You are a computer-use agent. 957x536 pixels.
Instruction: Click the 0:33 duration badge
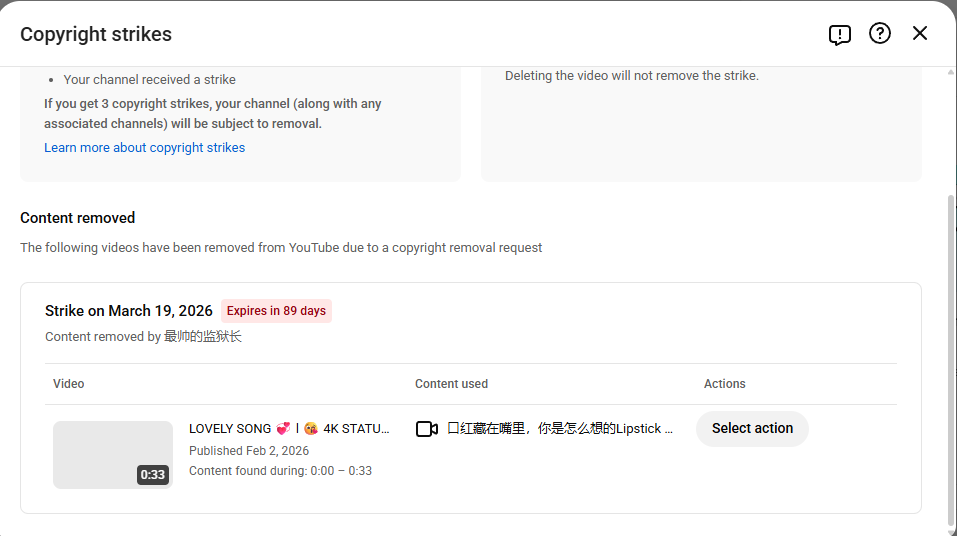click(152, 475)
